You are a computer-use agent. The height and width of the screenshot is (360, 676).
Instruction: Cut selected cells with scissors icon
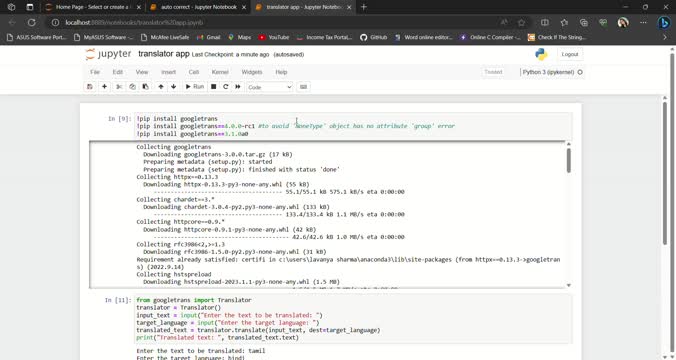pyautogui.click(x=119, y=87)
